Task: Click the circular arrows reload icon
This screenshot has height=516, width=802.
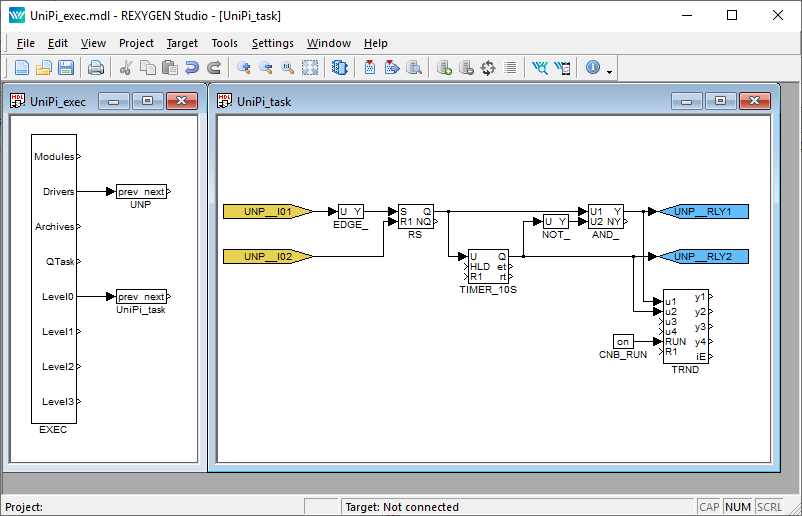Action: tap(488, 68)
